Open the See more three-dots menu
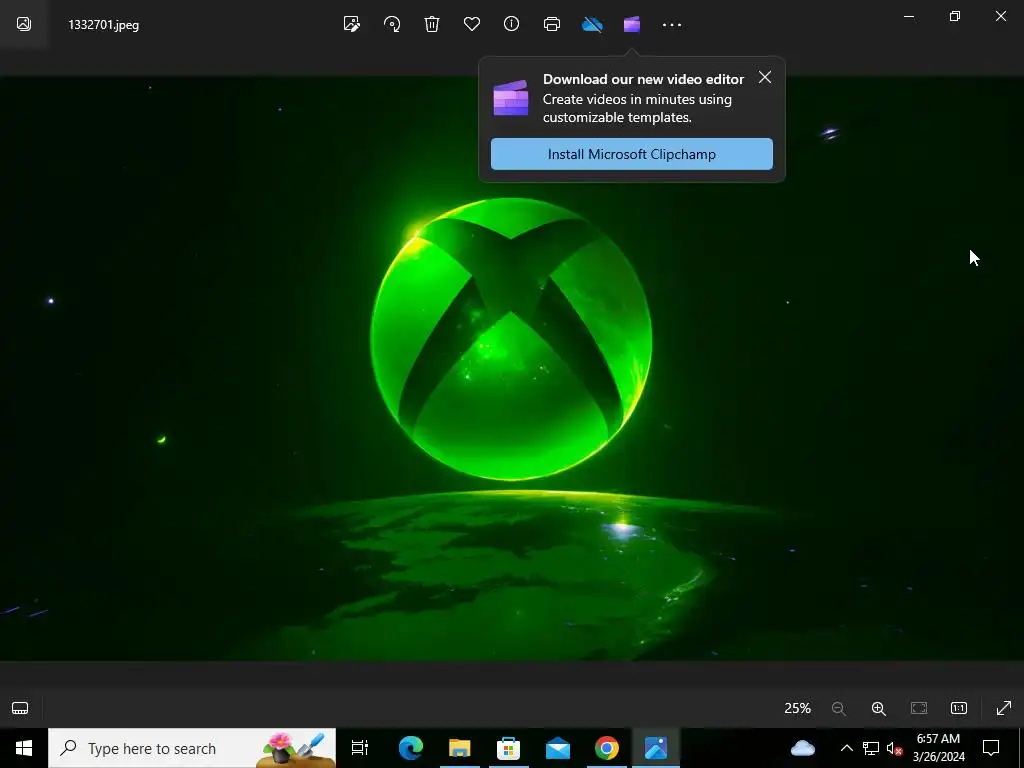 pyautogui.click(x=672, y=25)
